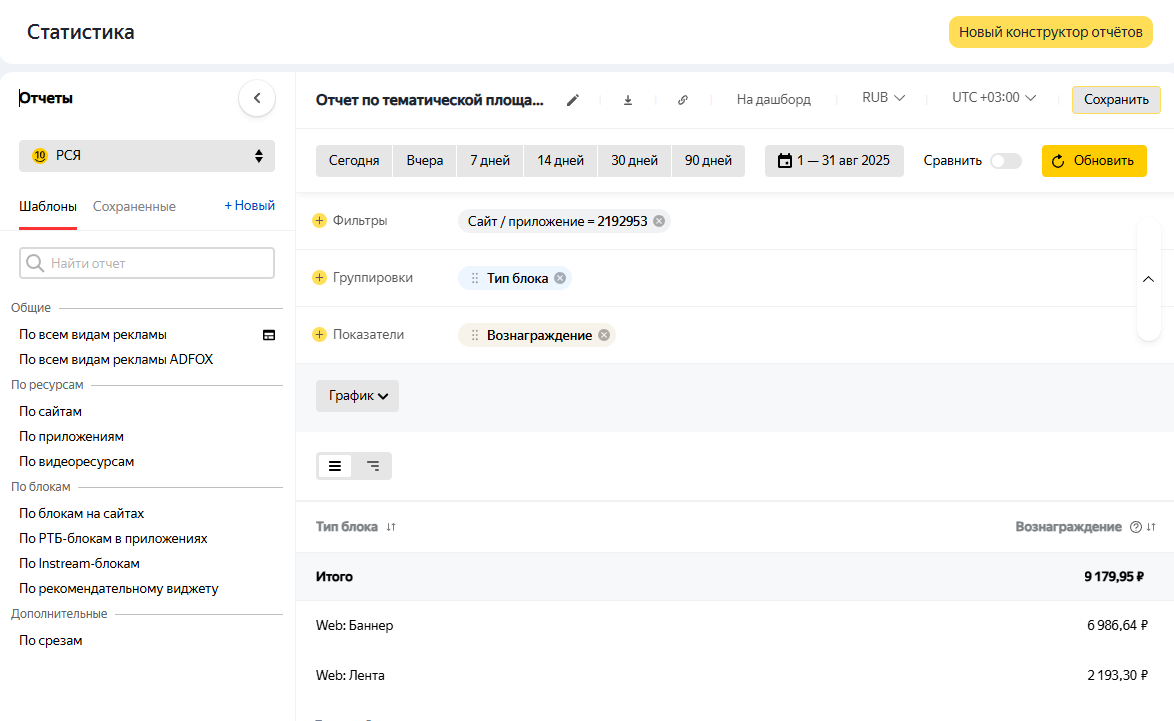Collapse the Отчеты sidebar with arrow button
This screenshot has height=721, width=1174.
257,98
